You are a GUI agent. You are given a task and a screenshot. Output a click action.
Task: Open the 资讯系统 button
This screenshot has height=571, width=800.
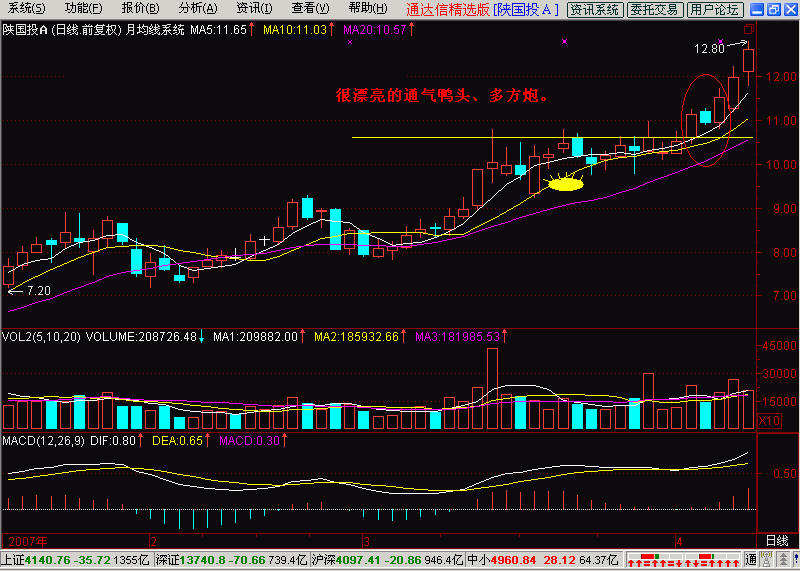click(x=594, y=9)
